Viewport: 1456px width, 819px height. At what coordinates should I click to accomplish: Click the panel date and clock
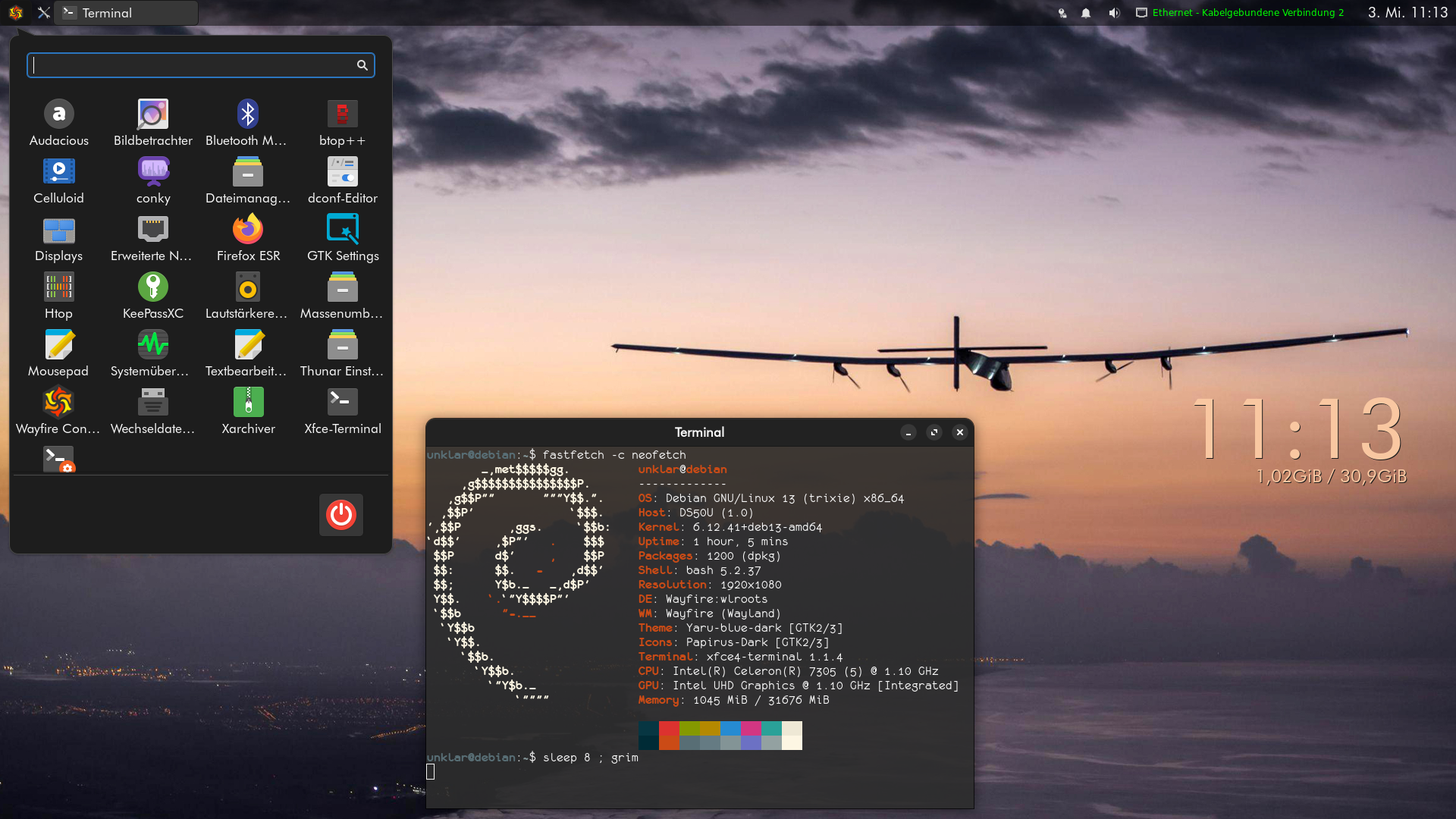1407,13
